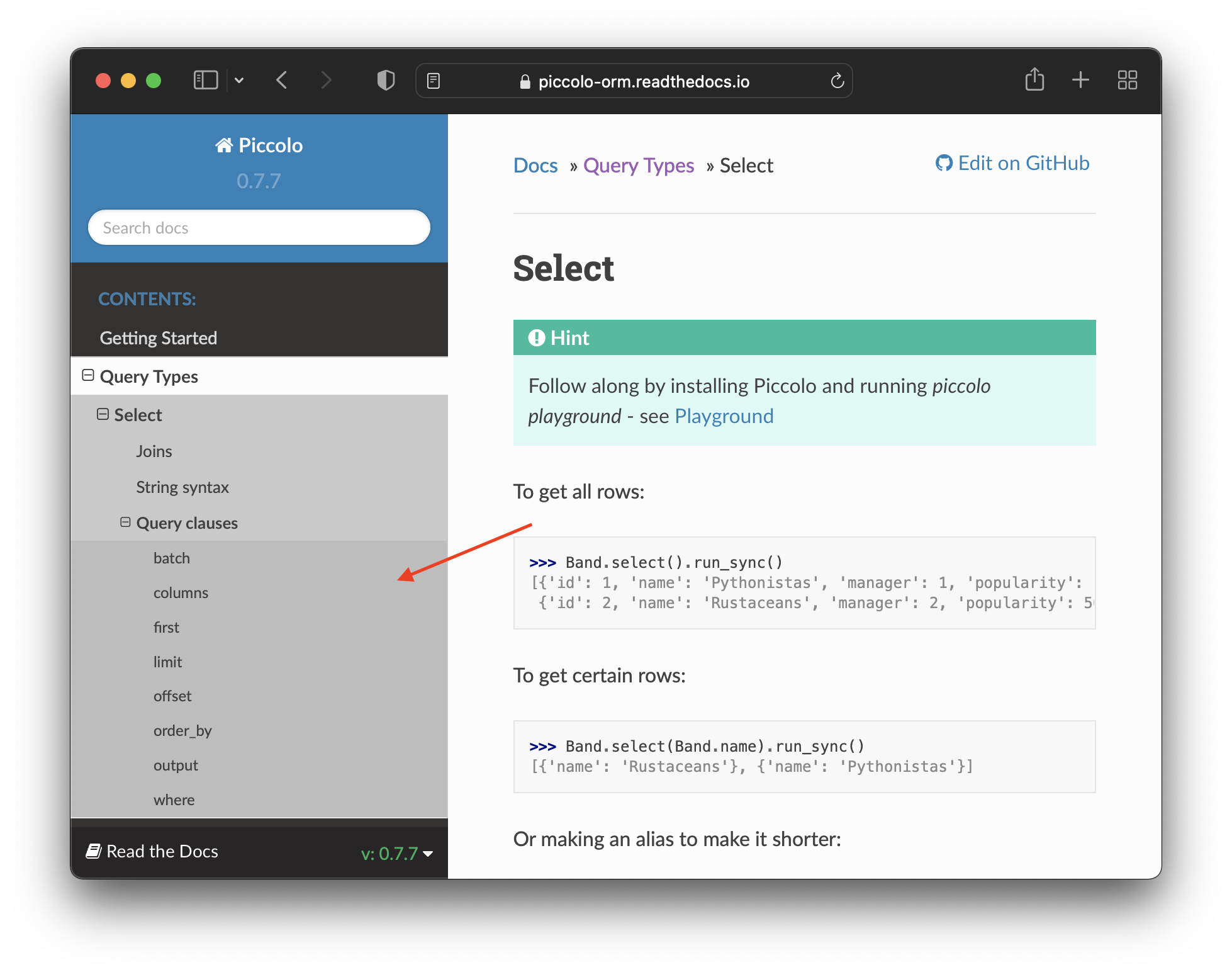
Task: Open the sidebar options chevron
Action: (x=239, y=81)
